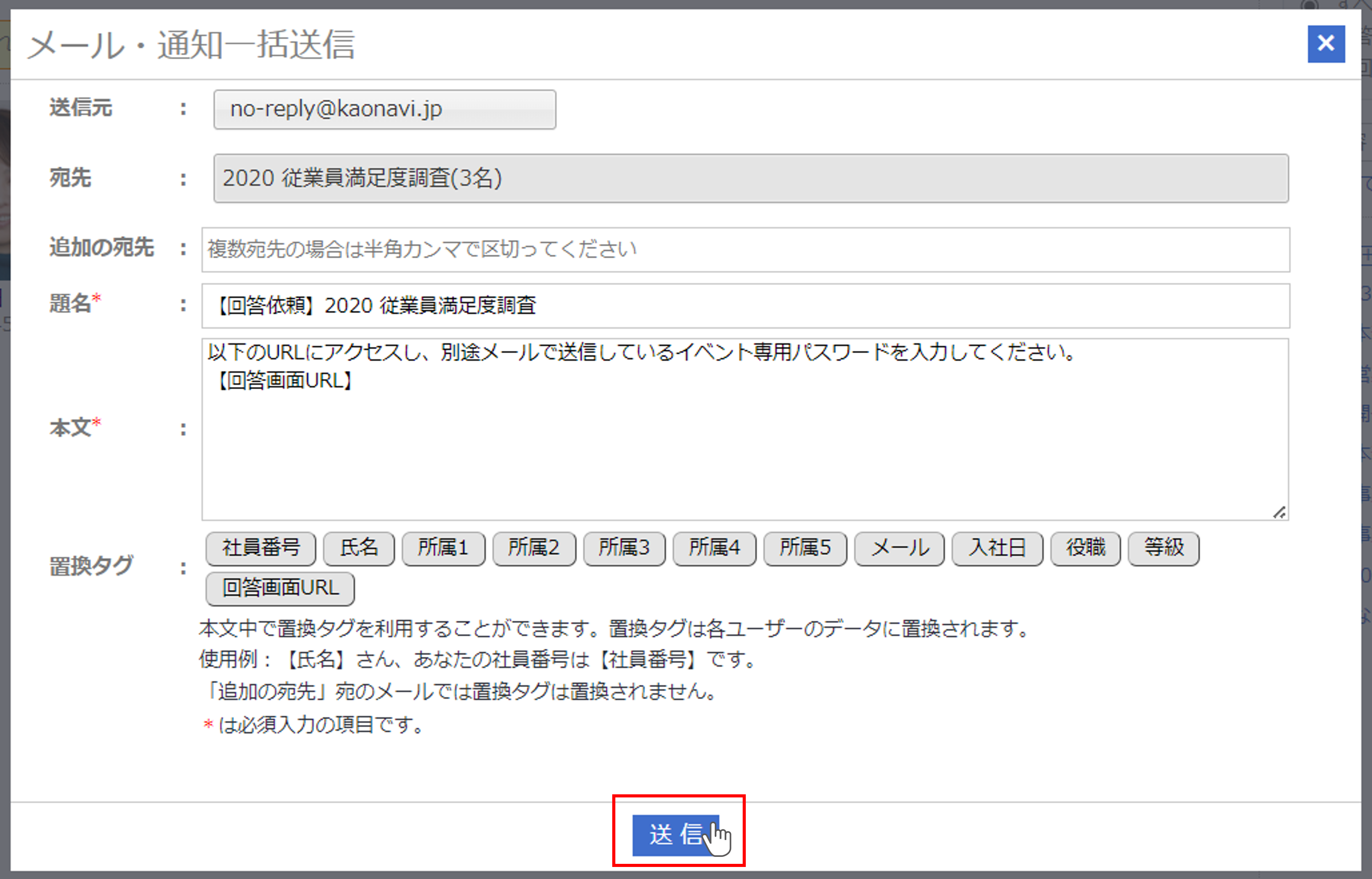Insert the 所属3 replacement tag
This screenshot has width=1372, height=879.
click(x=624, y=548)
